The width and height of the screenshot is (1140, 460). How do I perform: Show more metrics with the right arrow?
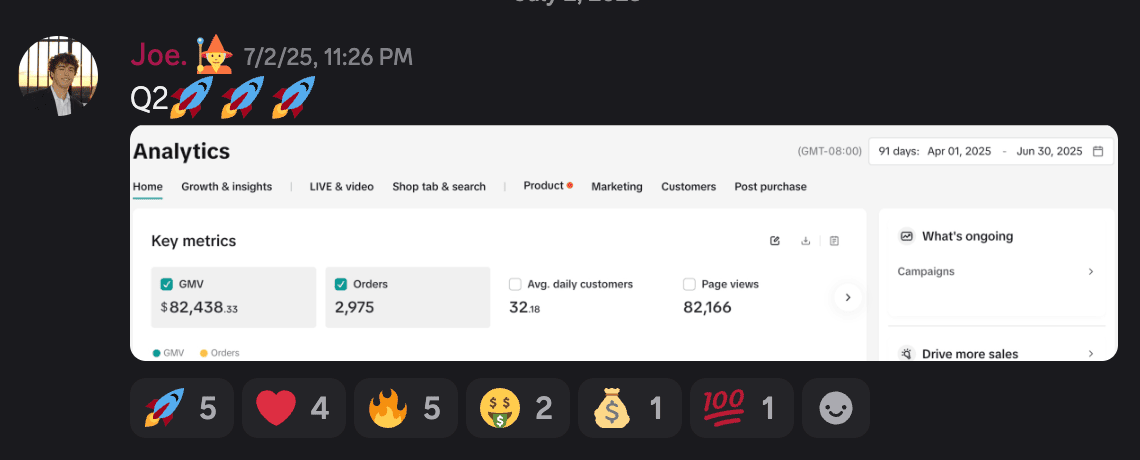[x=848, y=297]
